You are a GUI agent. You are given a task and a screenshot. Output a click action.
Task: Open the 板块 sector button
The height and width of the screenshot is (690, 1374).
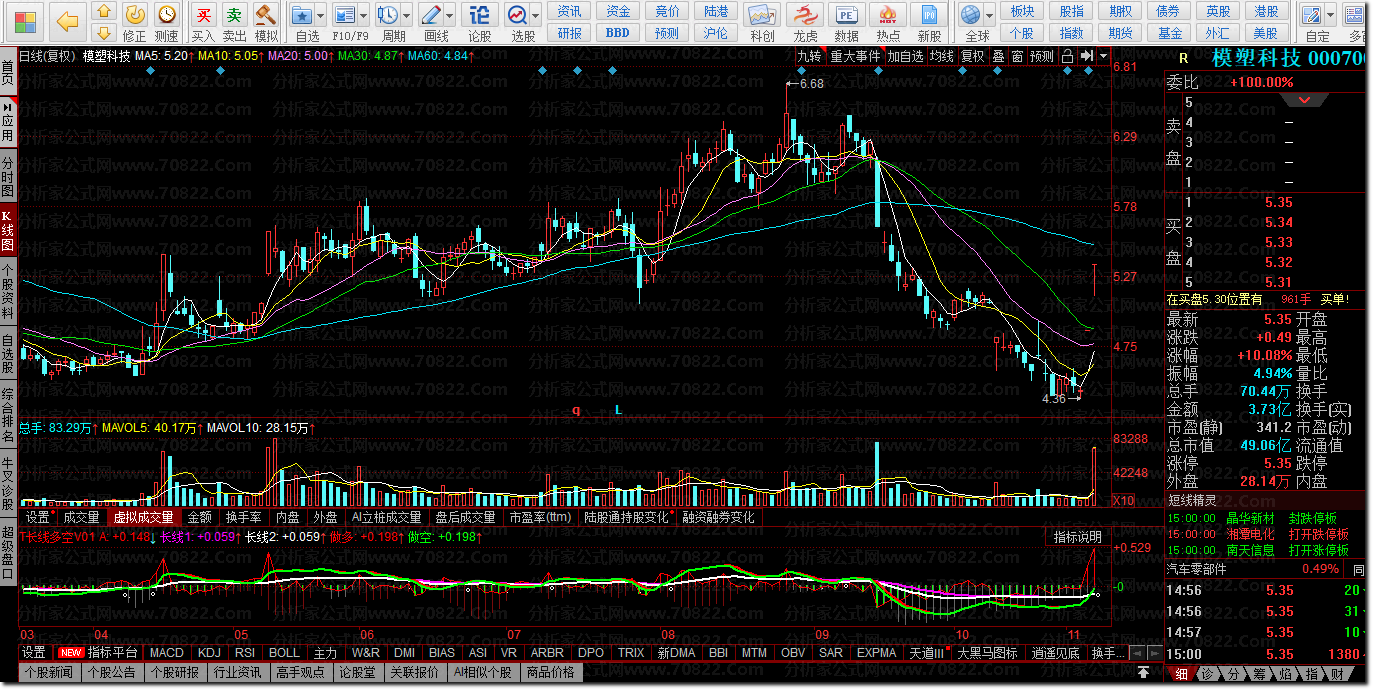[x=1022, y=11]
